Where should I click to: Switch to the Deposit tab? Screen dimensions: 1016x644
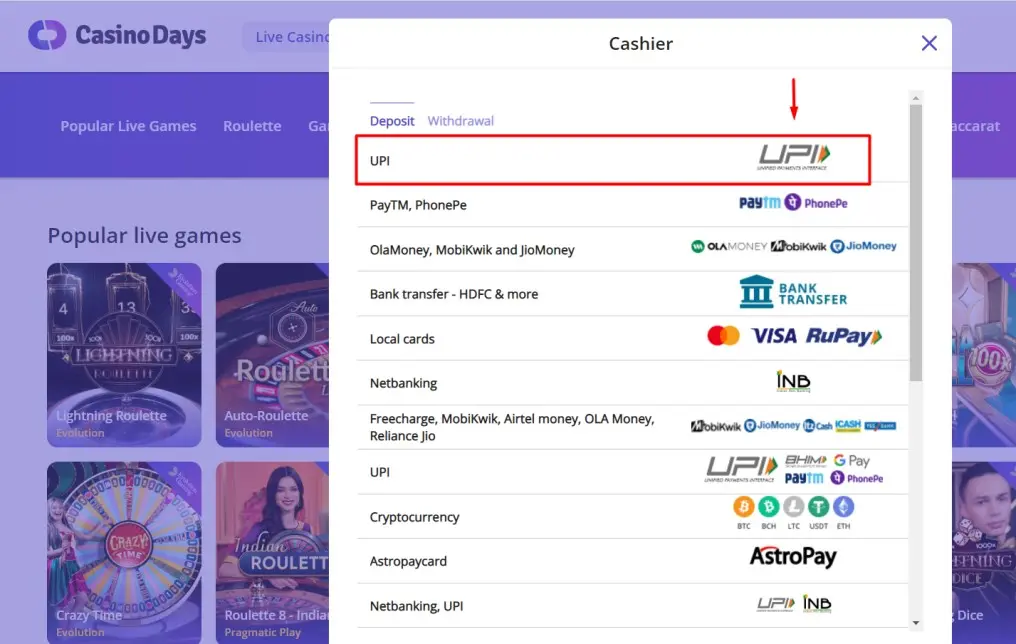392,121
